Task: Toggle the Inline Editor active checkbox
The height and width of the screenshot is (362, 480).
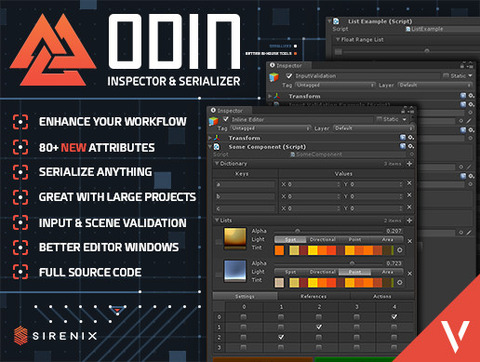Action: 226,119
